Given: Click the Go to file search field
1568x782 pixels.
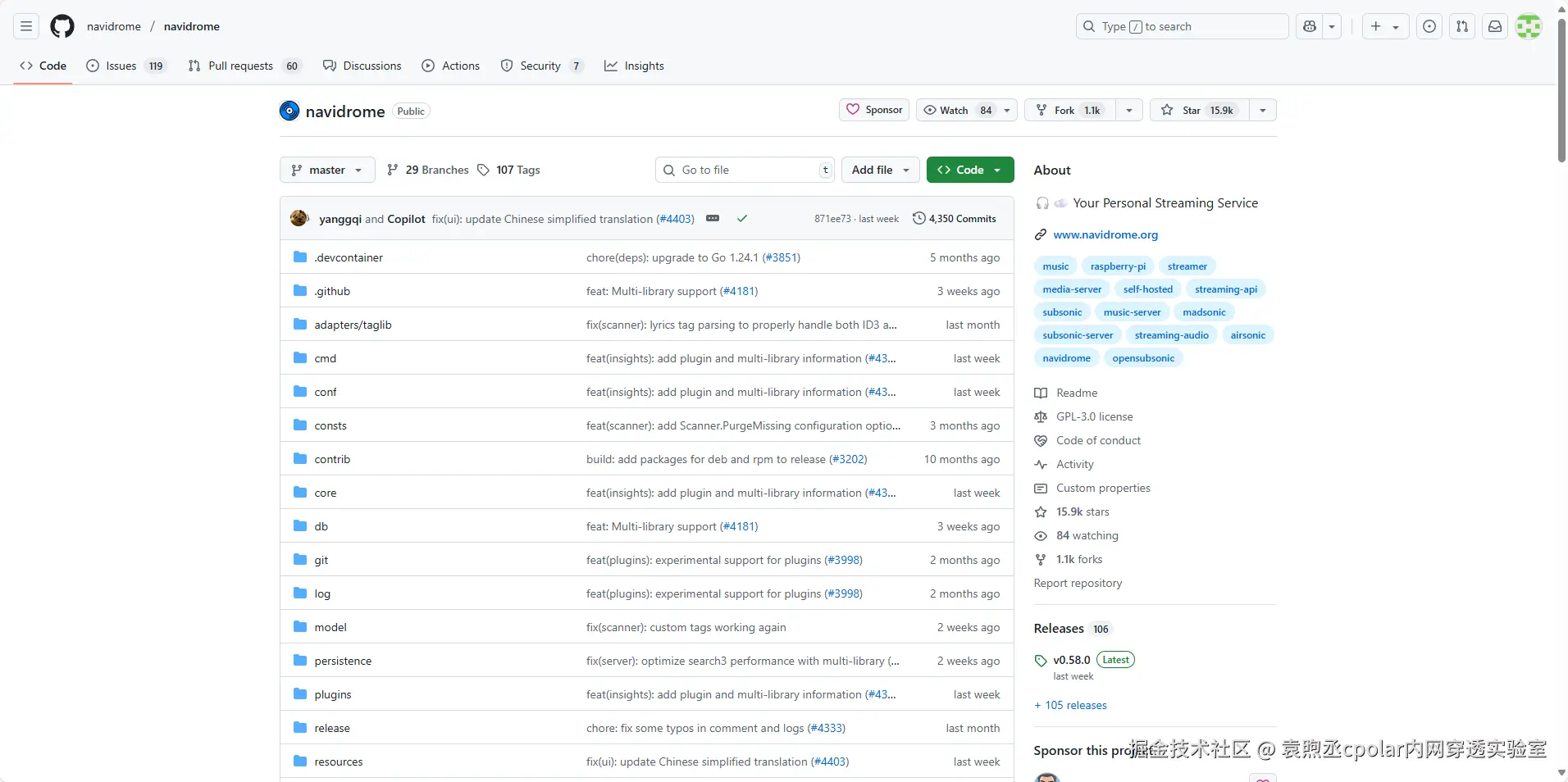Looking at the screenshot, I should point(745,170).
